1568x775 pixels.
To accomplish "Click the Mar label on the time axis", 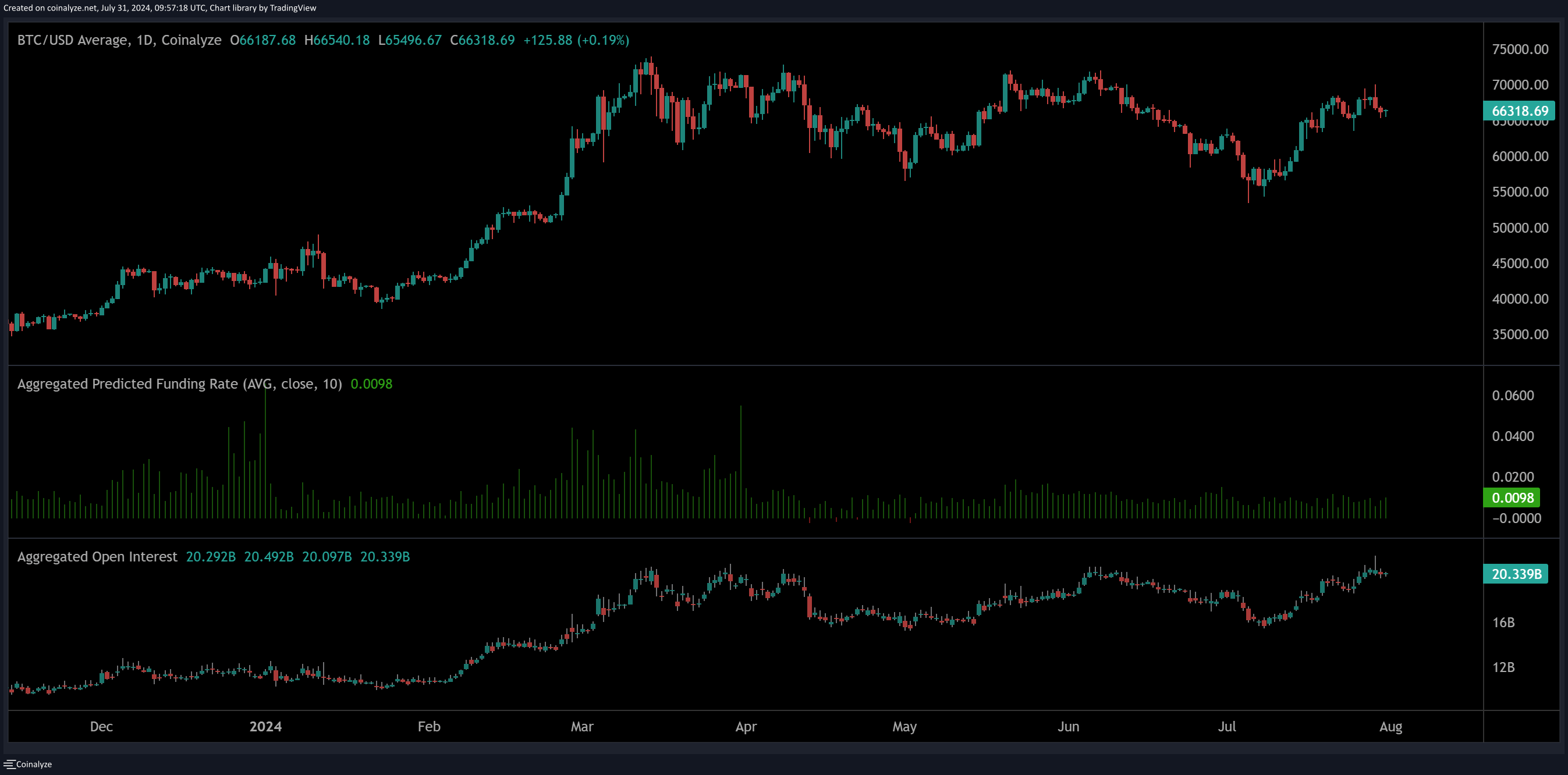I will [x=582, y=726].
